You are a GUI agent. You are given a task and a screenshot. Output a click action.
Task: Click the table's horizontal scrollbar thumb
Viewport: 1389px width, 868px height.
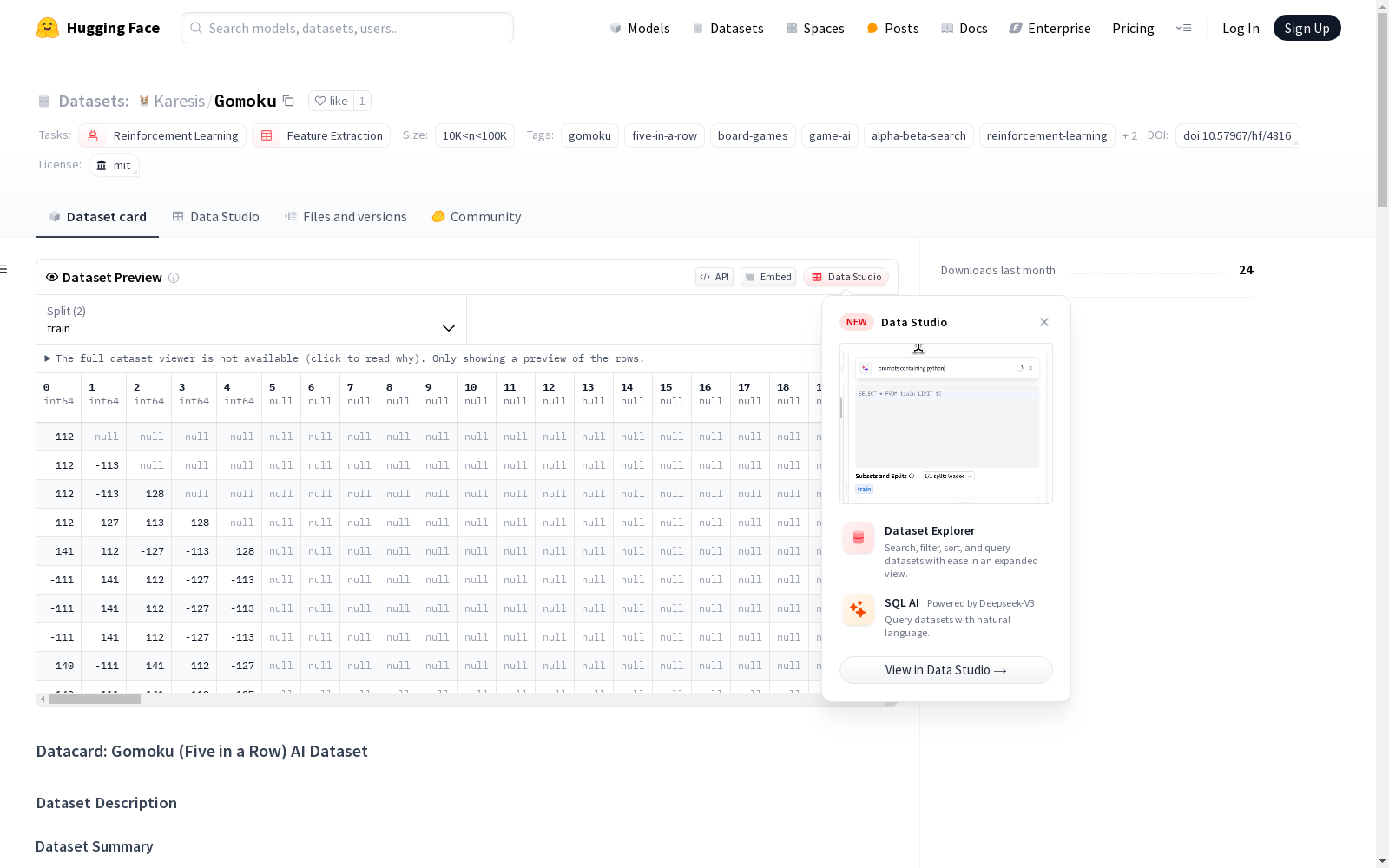95,699
